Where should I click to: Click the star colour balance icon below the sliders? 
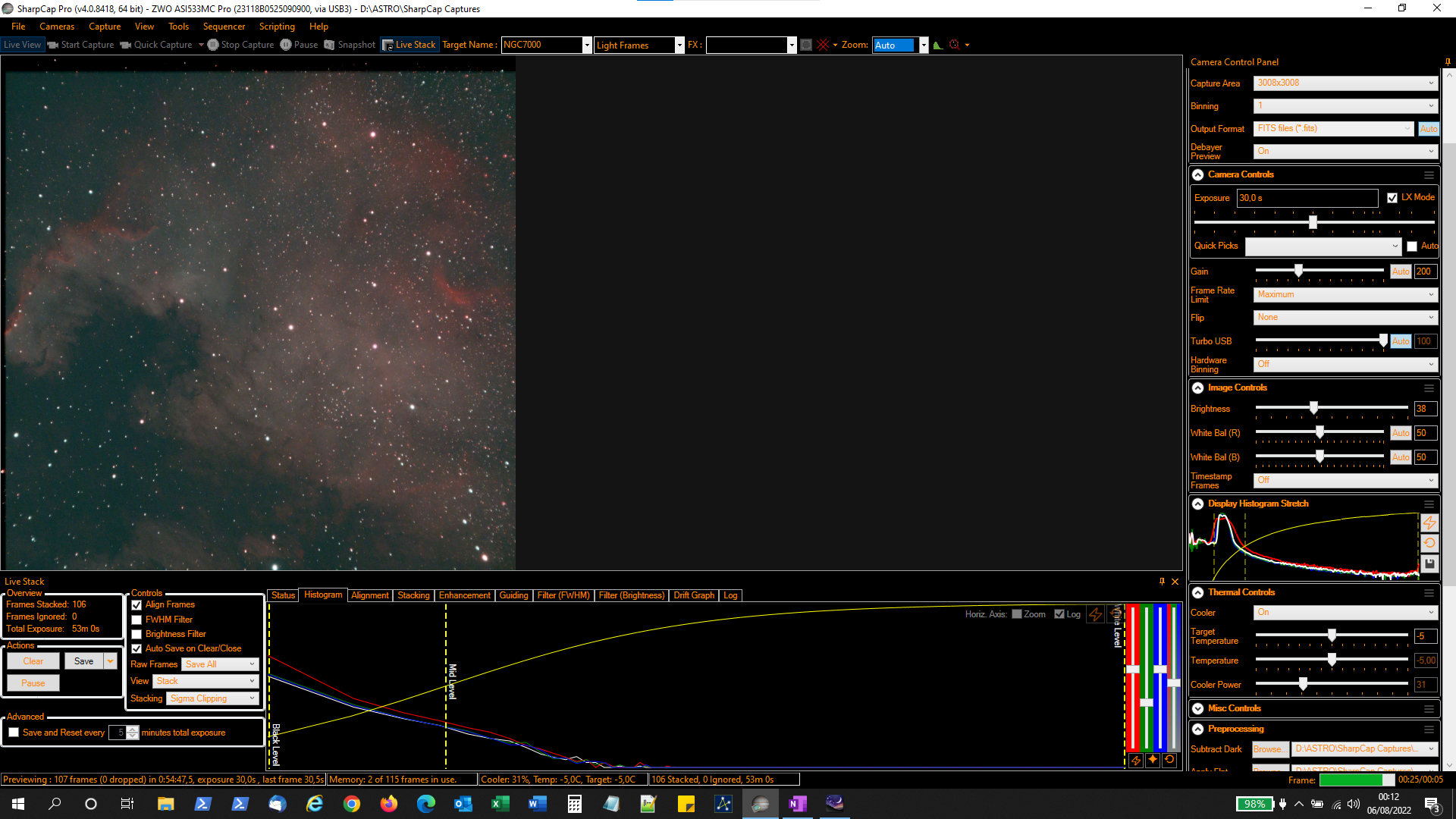(x=1153, y=760)
